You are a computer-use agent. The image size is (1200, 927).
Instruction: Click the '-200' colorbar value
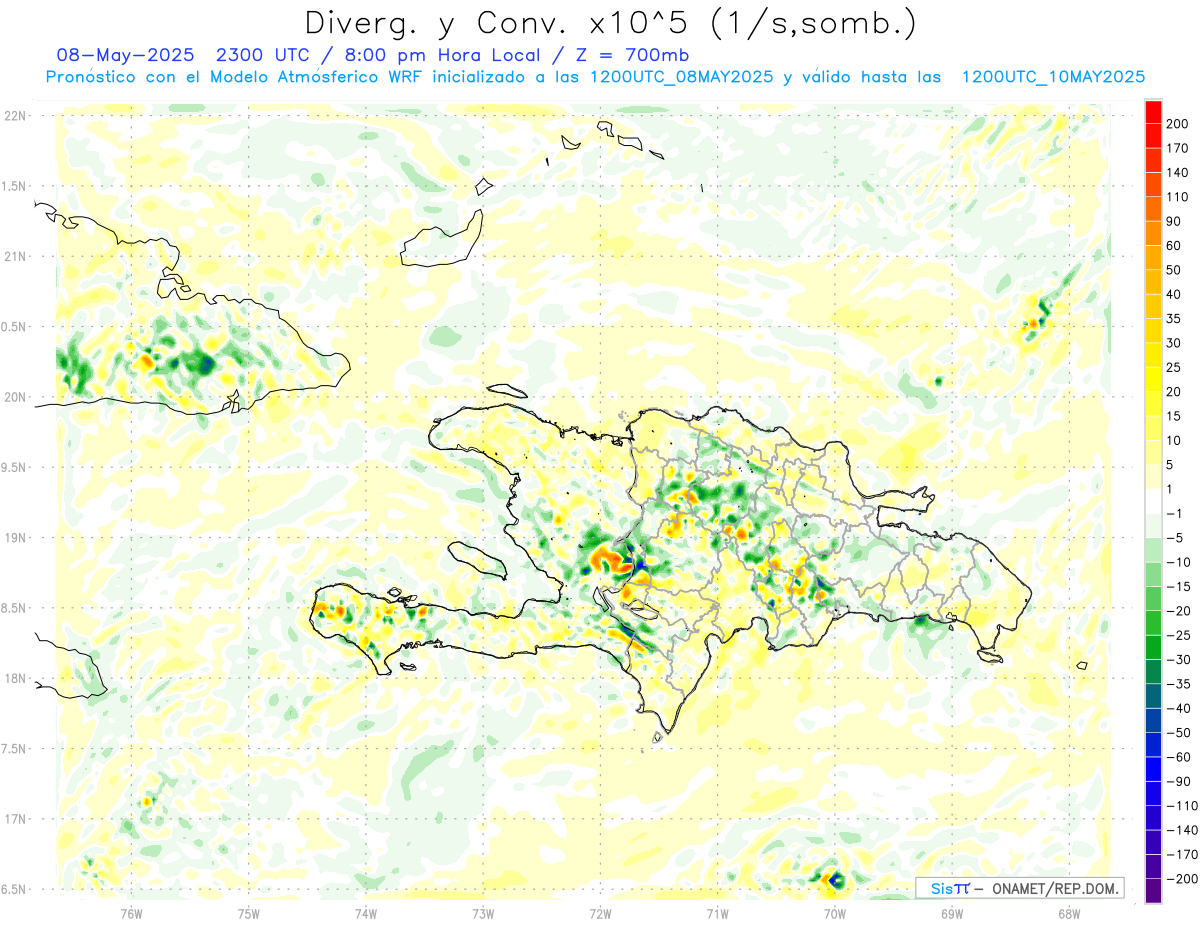[1181, 878]
